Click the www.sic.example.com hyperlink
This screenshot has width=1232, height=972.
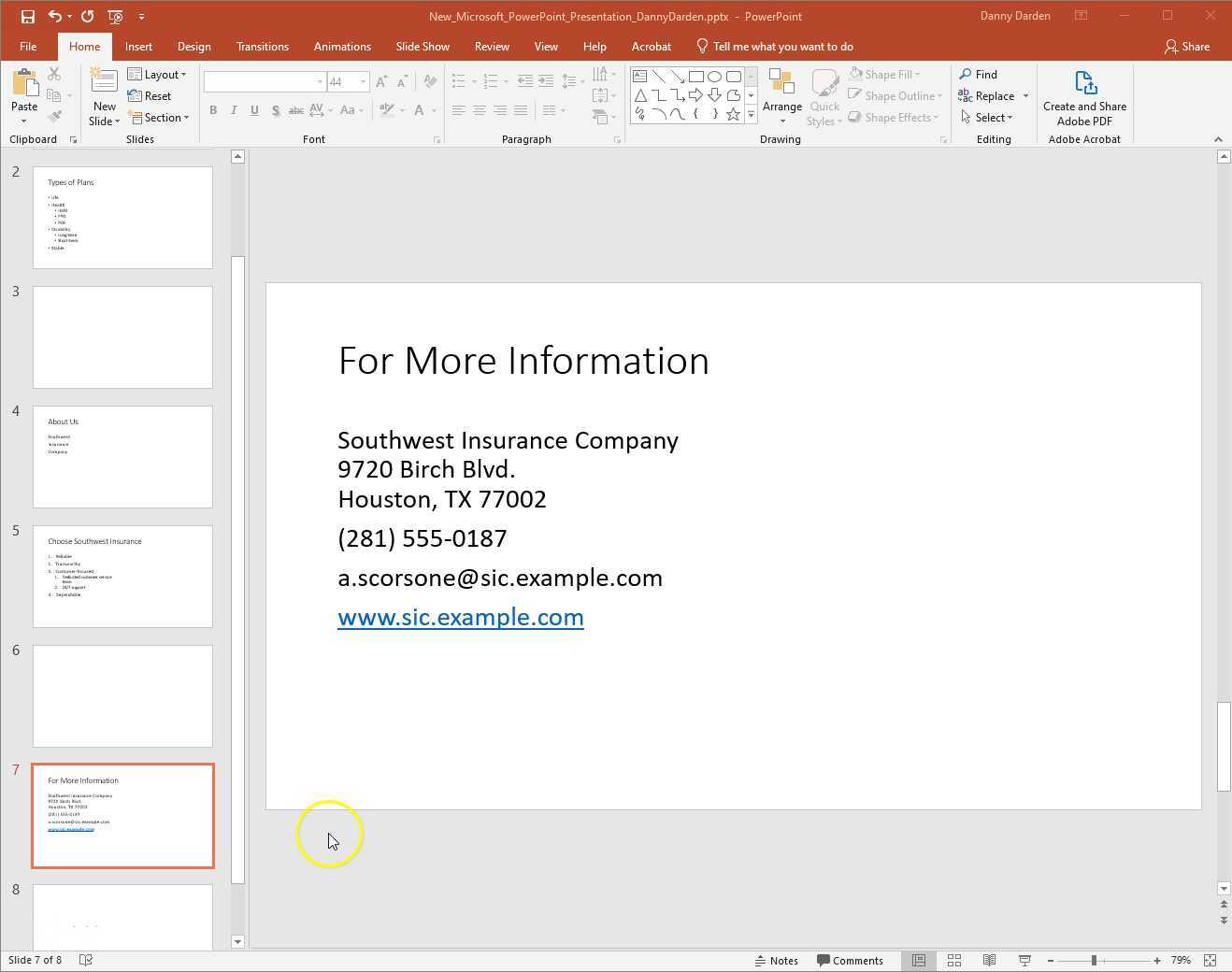click(x=460, y=617)
